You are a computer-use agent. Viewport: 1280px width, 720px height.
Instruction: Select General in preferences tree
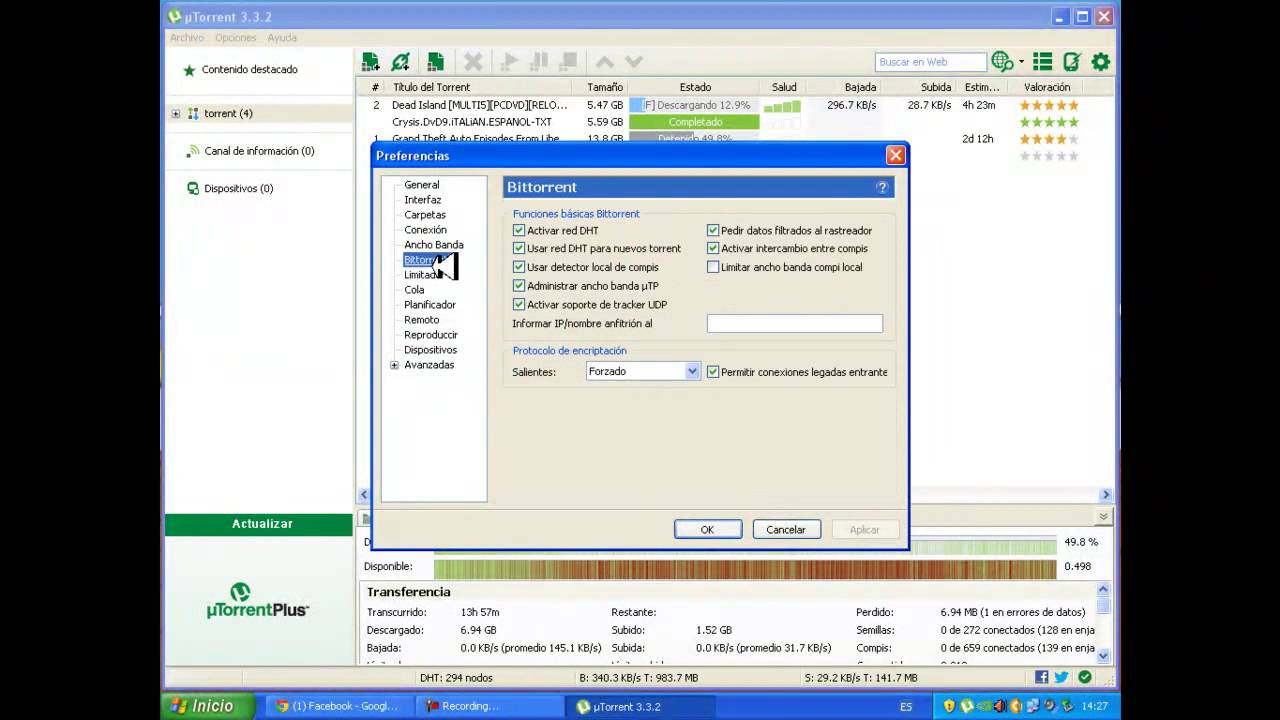[x=421, y=185]
